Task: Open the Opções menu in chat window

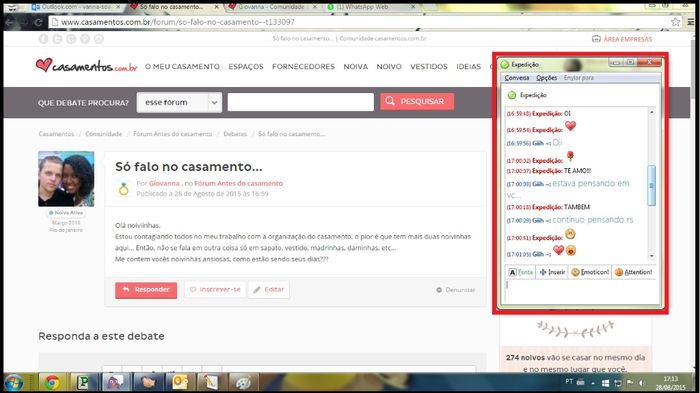Action: [x=546, y=78]
